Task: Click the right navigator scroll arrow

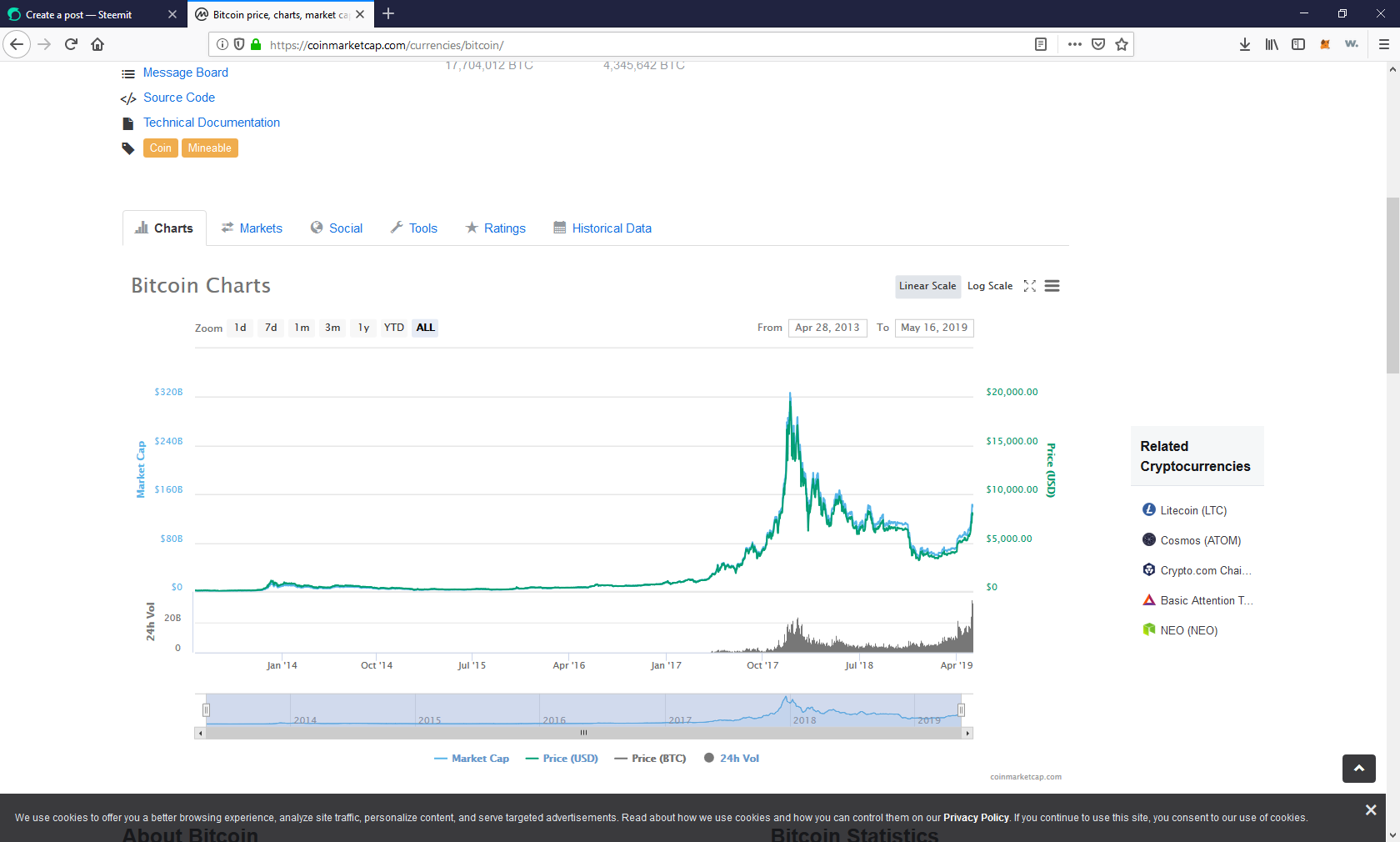Action: coord(967,734)
